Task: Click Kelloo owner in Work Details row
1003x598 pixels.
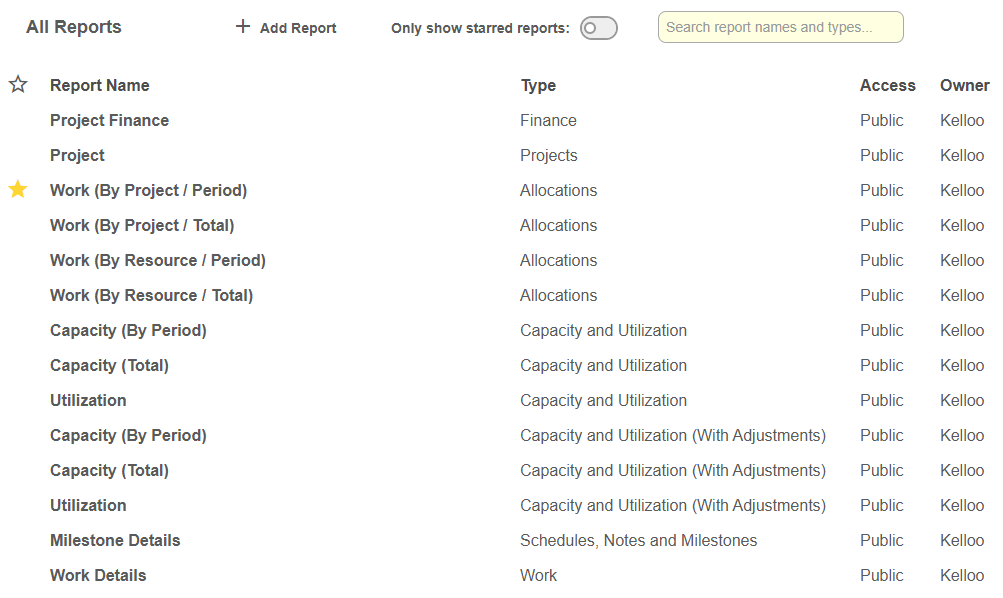Action: click(962, 576)
